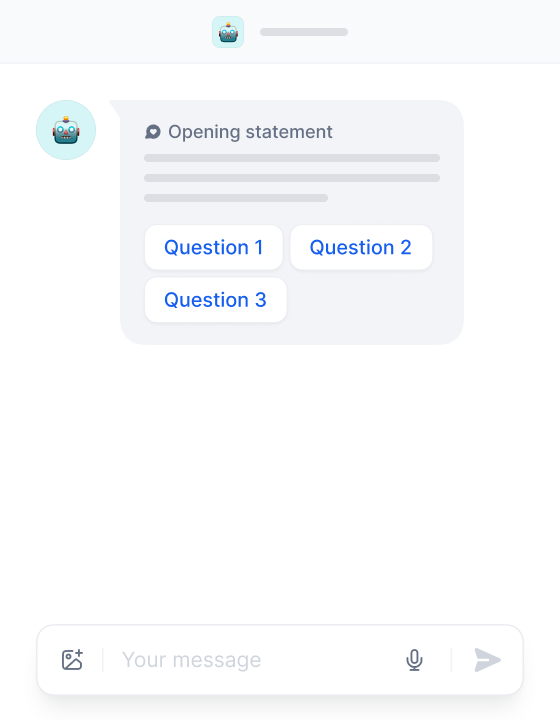The image size is (560, 720).
Task: Click the speech bubble icon before Opening statement
Action: (x=153, y=132)
